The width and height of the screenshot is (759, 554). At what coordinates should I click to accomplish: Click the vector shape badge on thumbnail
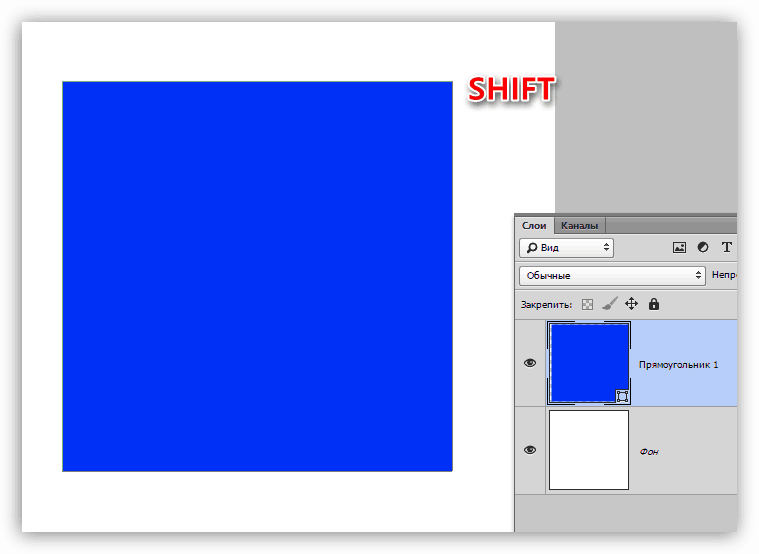(622, 396)
